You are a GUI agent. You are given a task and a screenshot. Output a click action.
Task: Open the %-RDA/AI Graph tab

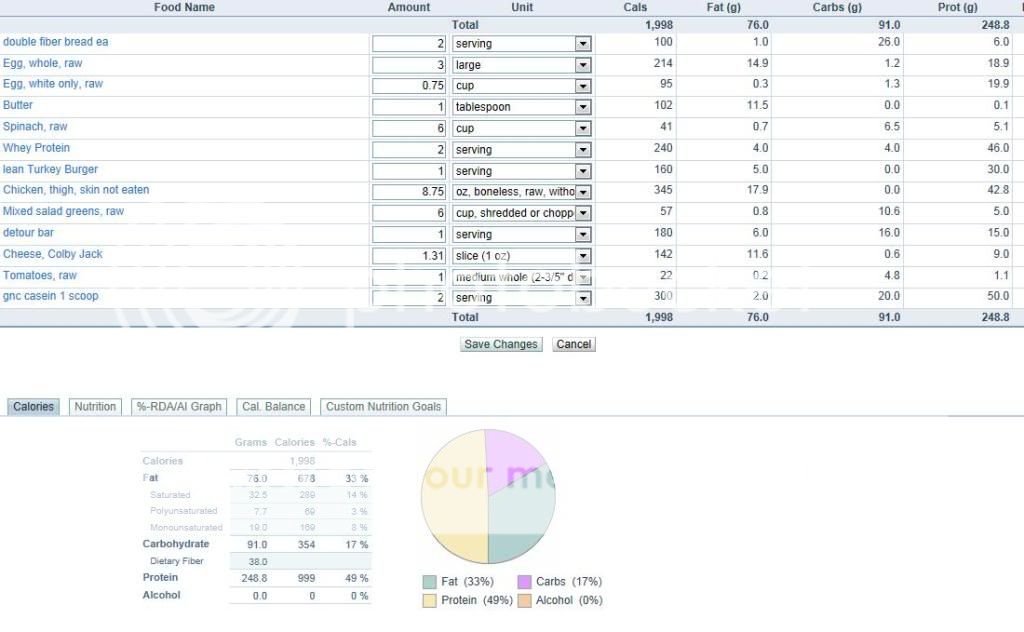click(x=178, y=407)
